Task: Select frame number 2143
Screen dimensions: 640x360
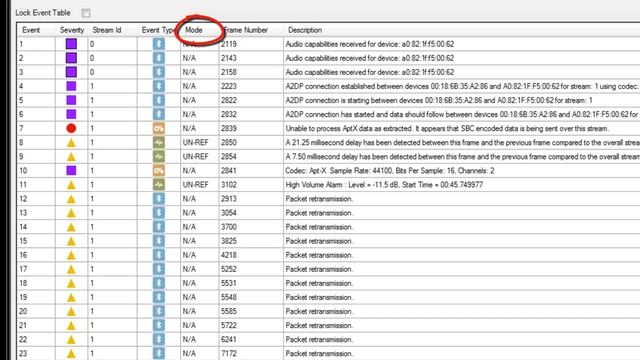Action: pyautogui.click(x=229, y=58)
